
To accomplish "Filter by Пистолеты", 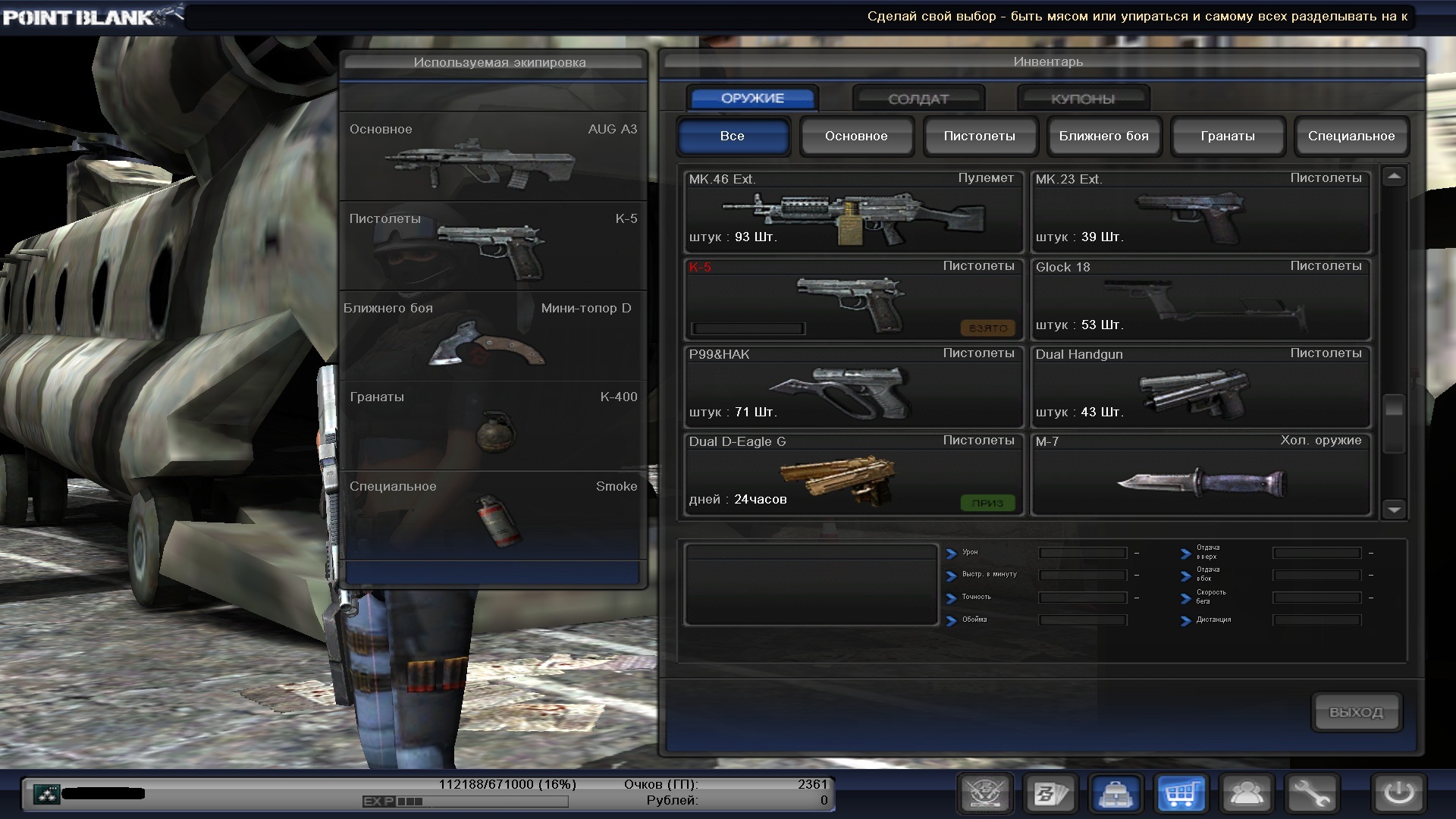I will 980,136.
